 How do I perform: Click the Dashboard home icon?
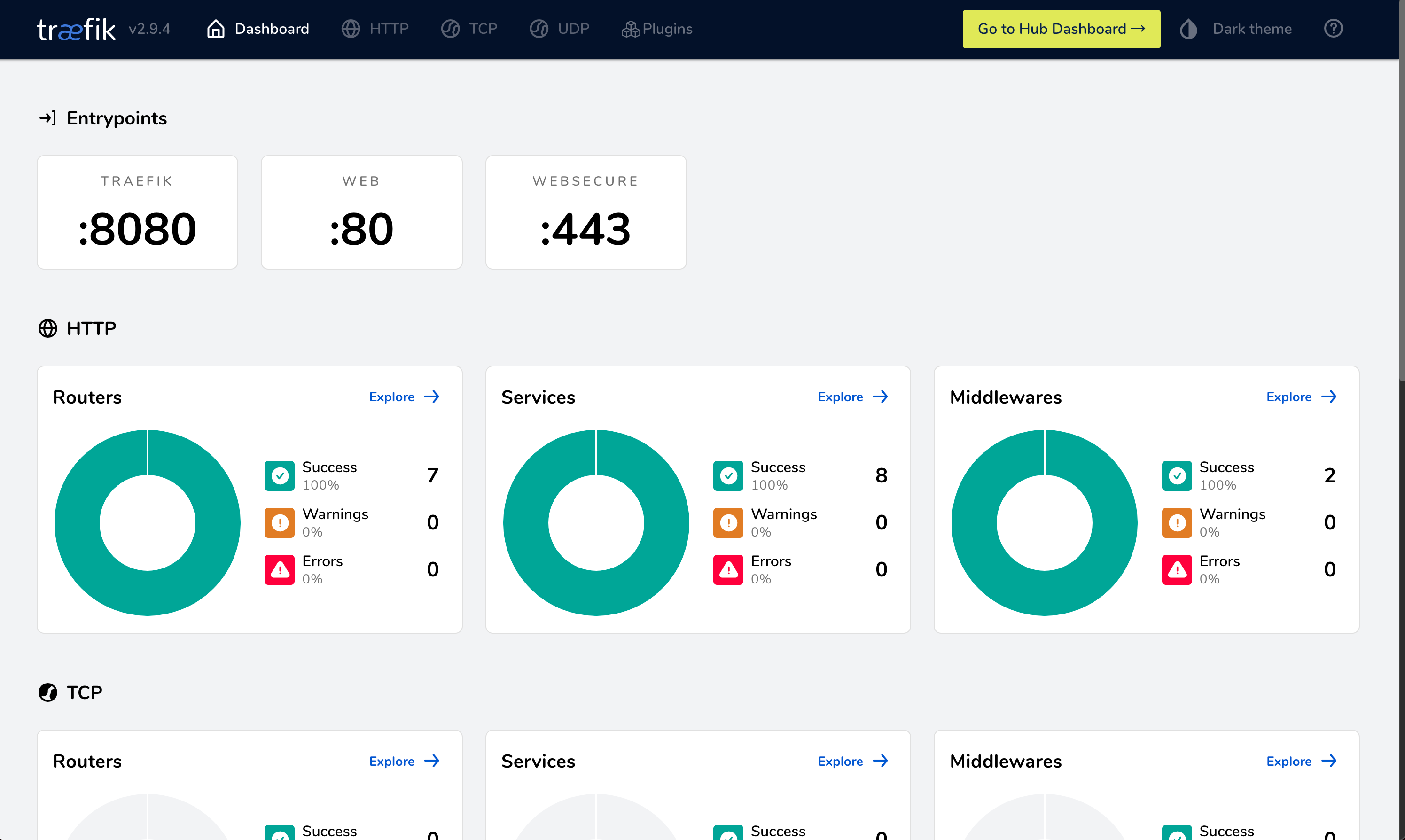point(216,29)
